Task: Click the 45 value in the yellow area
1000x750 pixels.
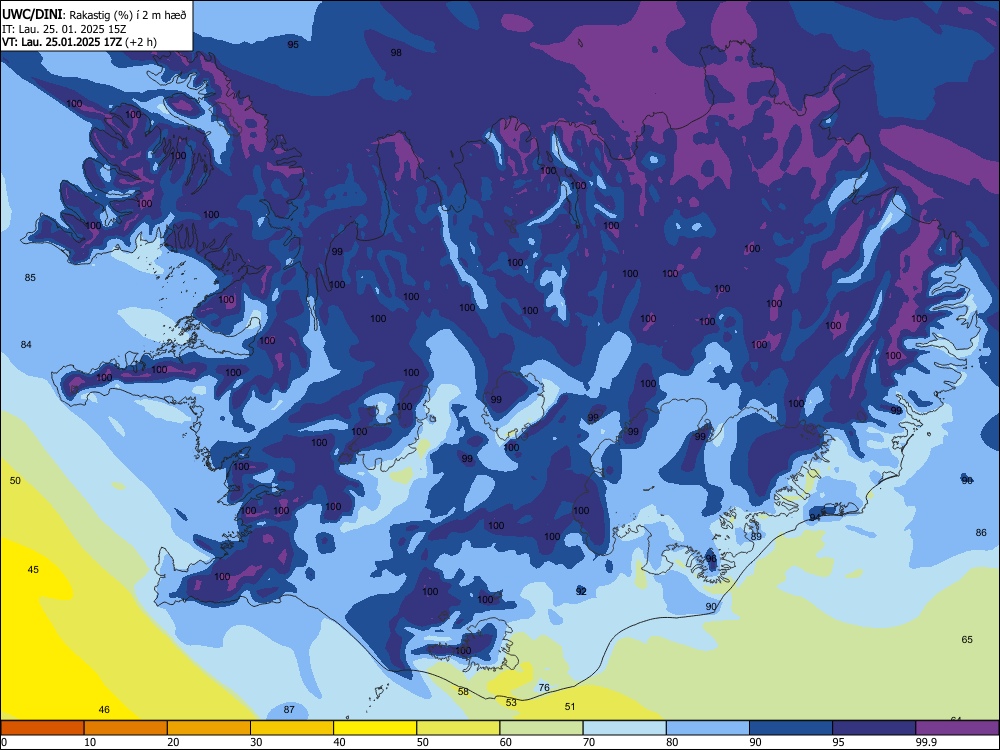Action: coord(33,570)
